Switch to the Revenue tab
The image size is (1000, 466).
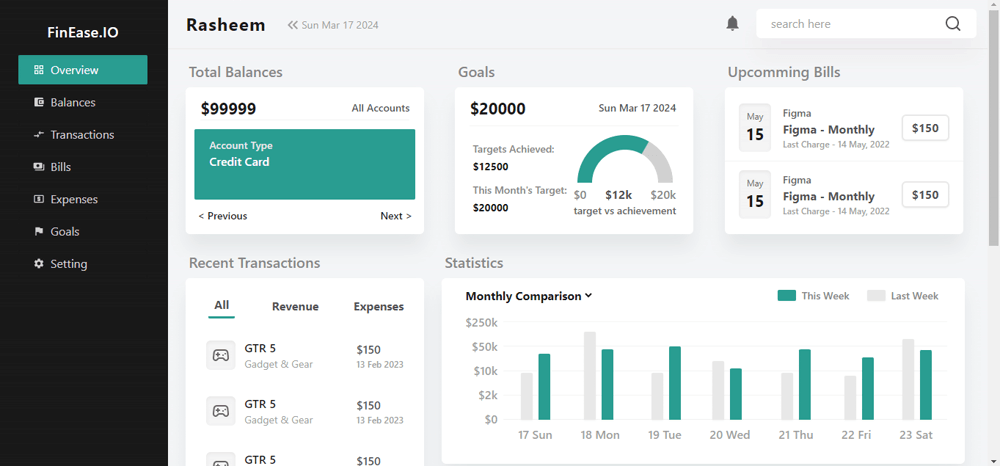295,307
